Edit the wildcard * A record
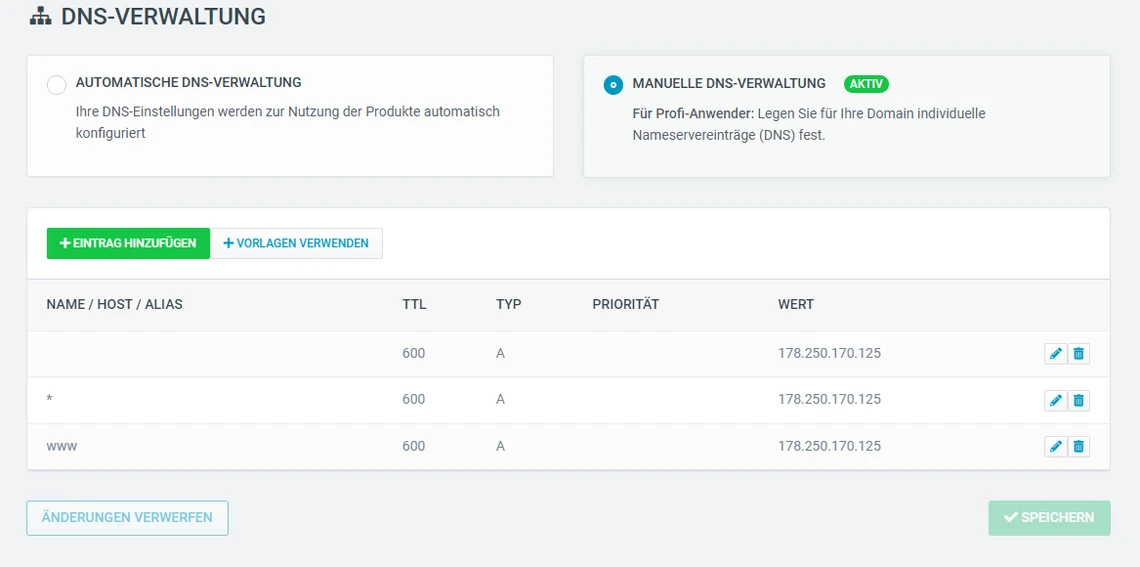This screenshot has height=567, width=1140. coord(1055,400)
